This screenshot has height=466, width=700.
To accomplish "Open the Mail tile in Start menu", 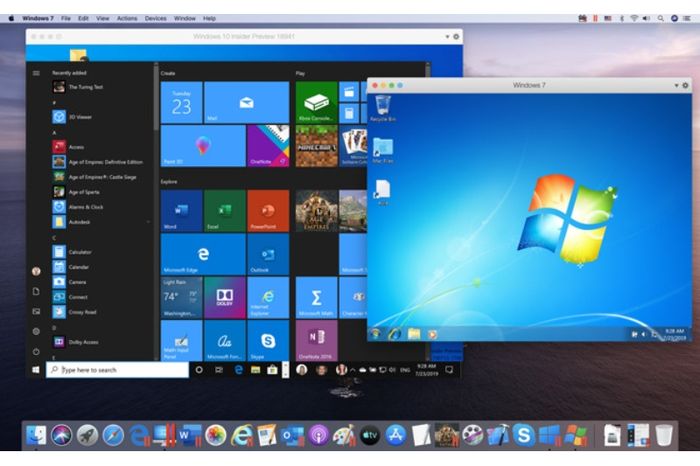I will (246, 102).
